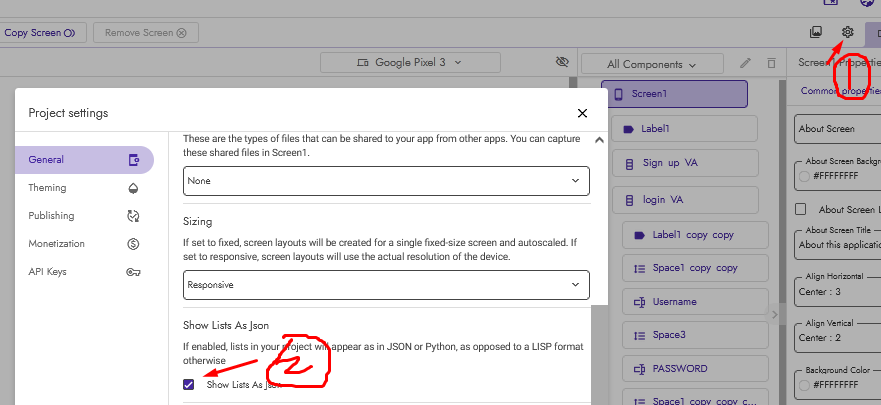Click the Label1 copy copy tag icon
881x405 pixels.
point(639,235)
